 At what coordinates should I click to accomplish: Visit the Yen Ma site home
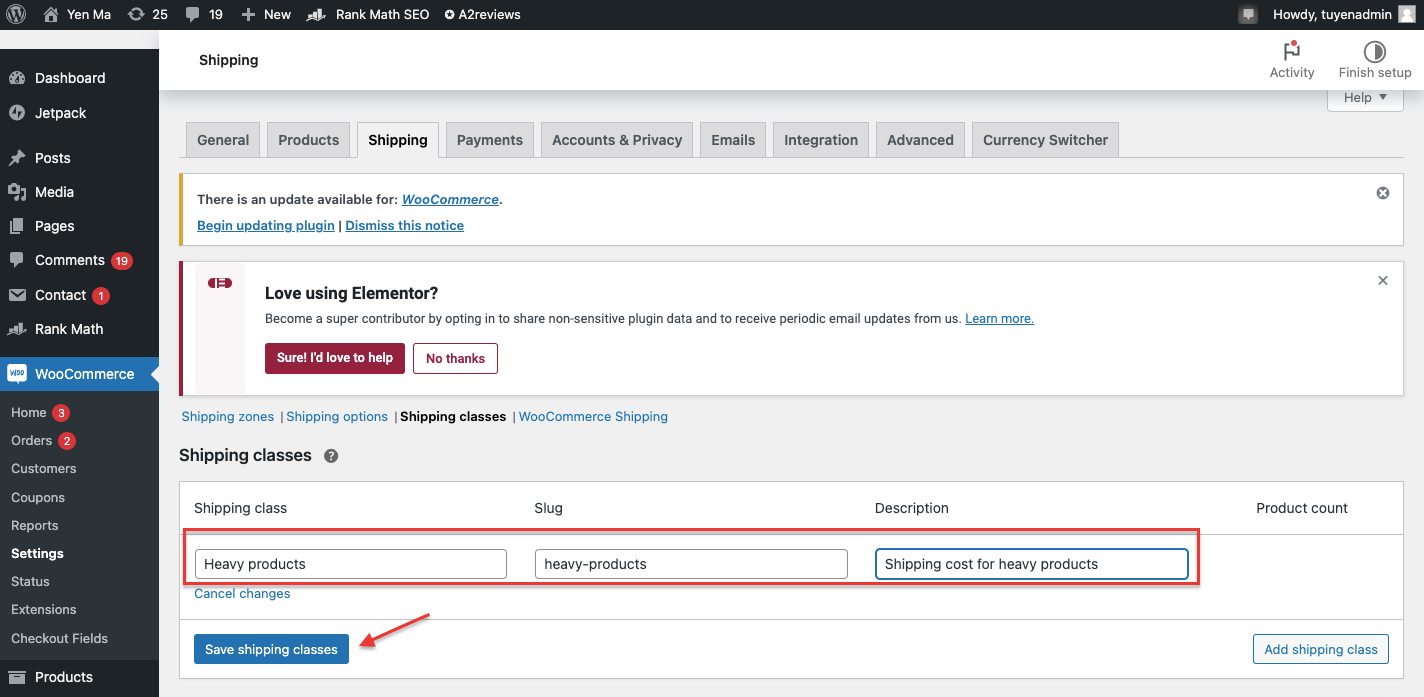[78, 14]
